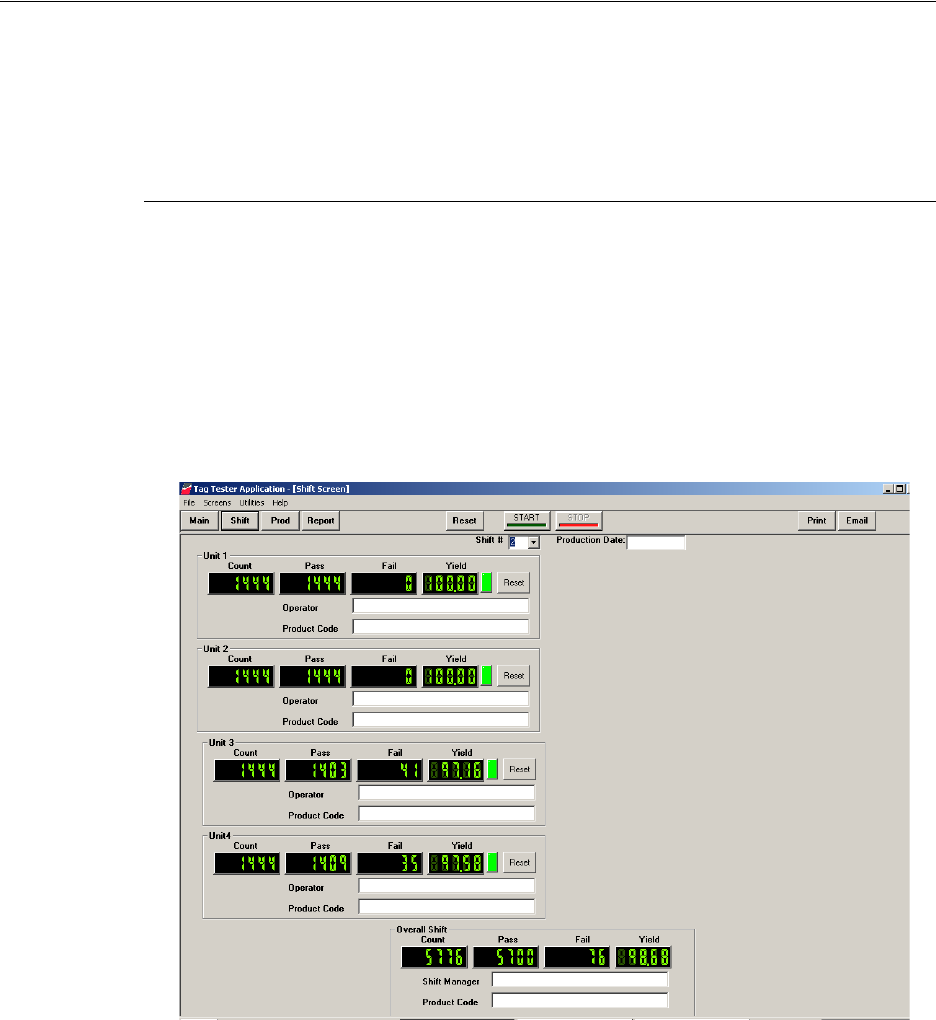Click the Unit 1 Fail display
This screenshot has height=1020, width=936.
(384, 584)
